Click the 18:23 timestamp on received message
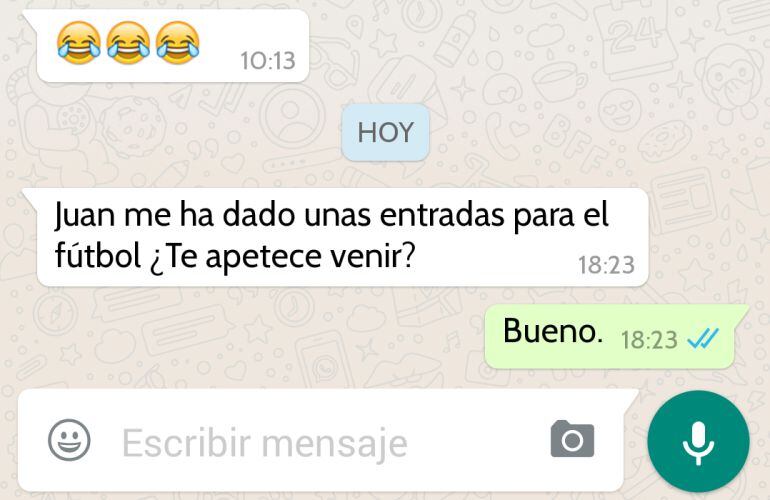This screenshot has height=500, width=770. (x=606, y=265)
